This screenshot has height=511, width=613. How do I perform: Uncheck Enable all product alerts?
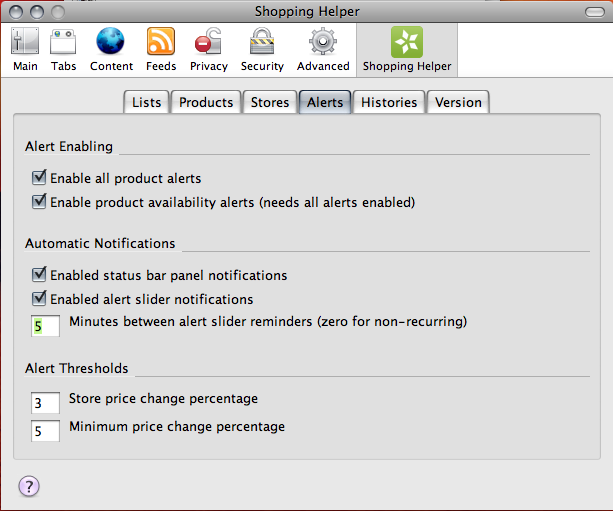point(39,178)
